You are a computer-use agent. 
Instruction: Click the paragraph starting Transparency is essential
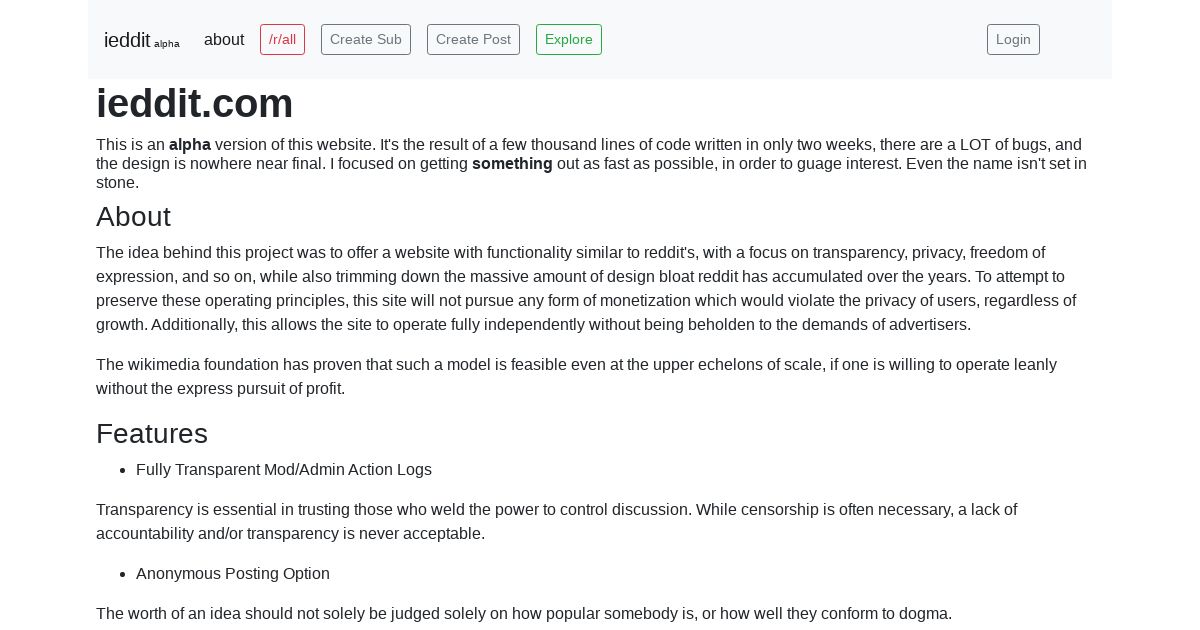556,522
